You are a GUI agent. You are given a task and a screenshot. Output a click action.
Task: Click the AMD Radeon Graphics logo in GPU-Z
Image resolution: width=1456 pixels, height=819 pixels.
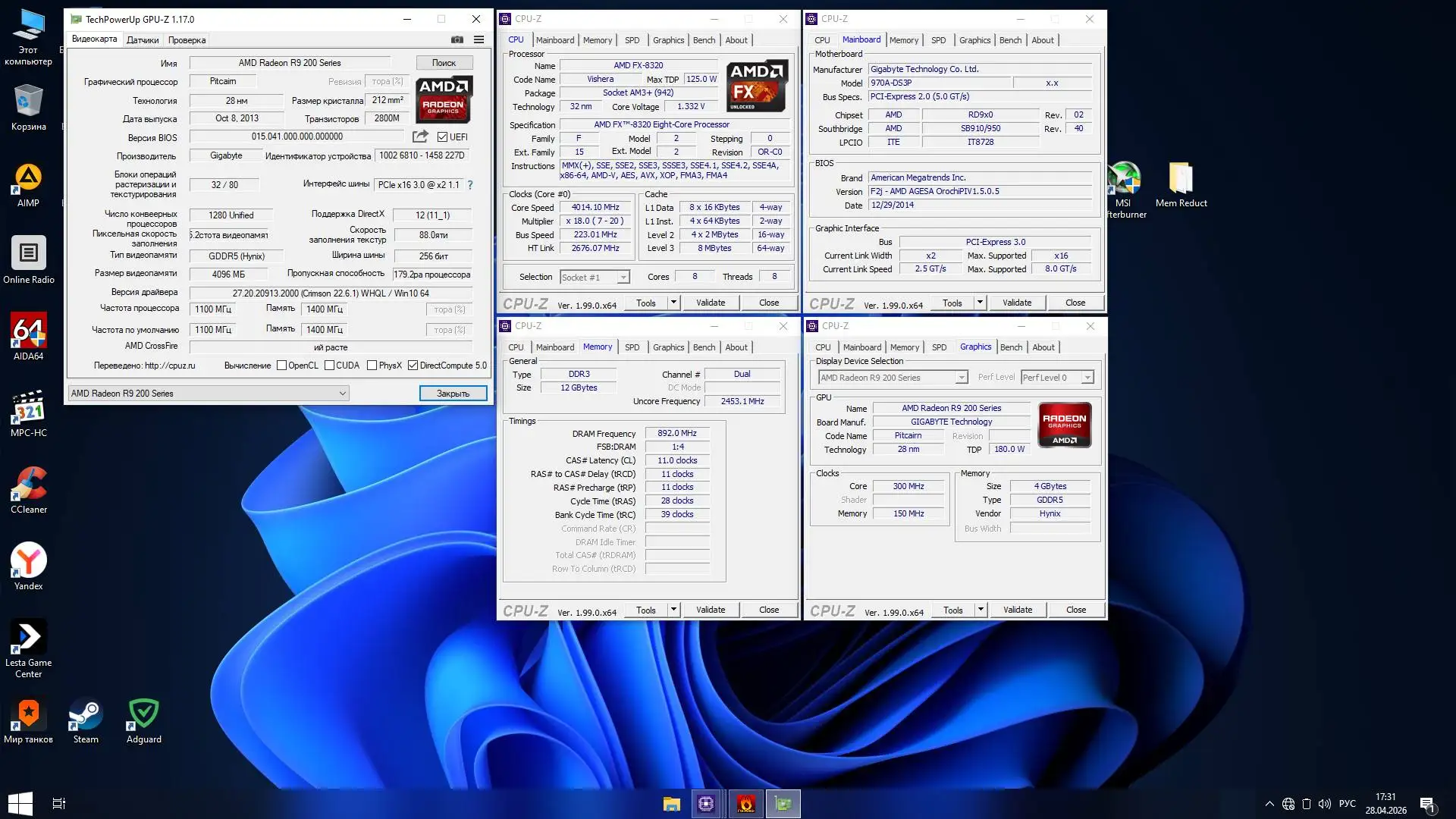point(444,99)
